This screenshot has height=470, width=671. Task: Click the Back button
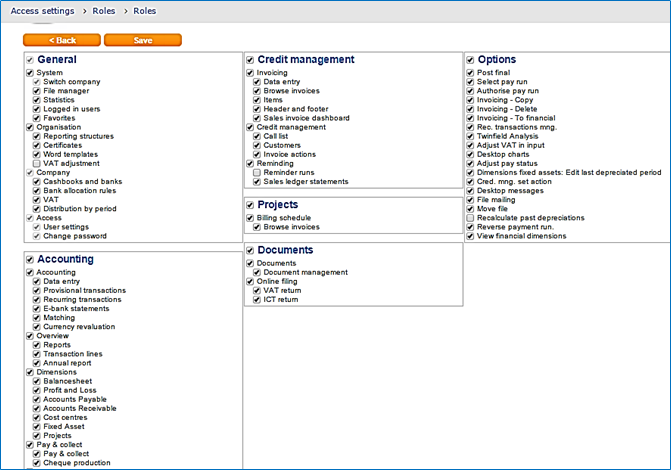[x=62, y=40]
